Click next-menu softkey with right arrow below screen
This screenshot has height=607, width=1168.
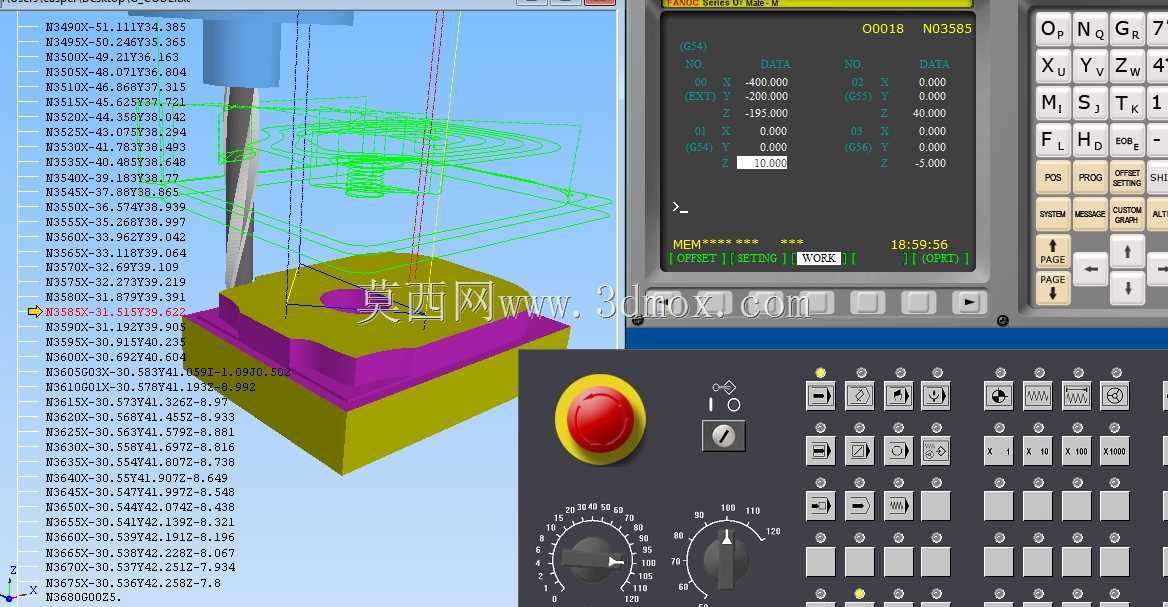[x=969, y=302]
